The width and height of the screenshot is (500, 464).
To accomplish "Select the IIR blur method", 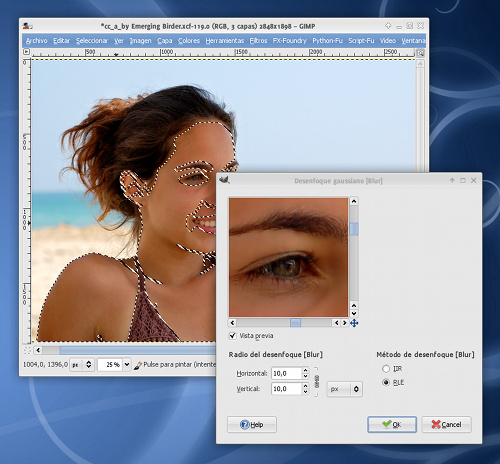I will click(386, 369).
